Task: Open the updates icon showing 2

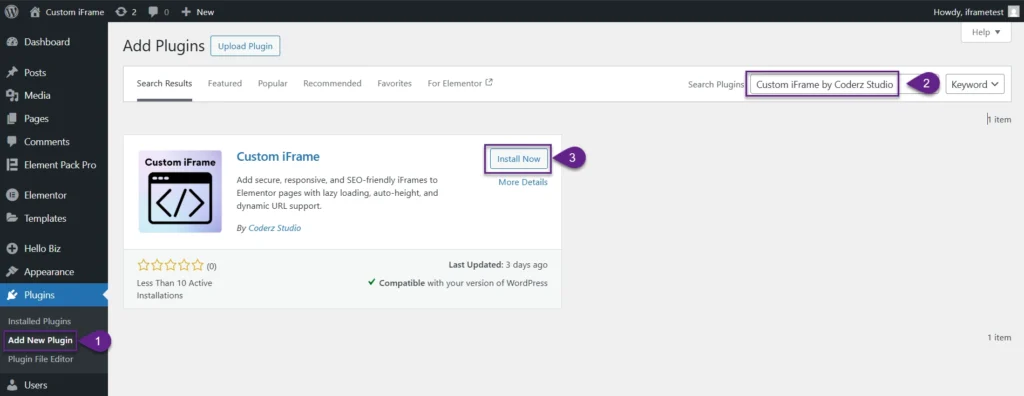Action: point(125,12)
